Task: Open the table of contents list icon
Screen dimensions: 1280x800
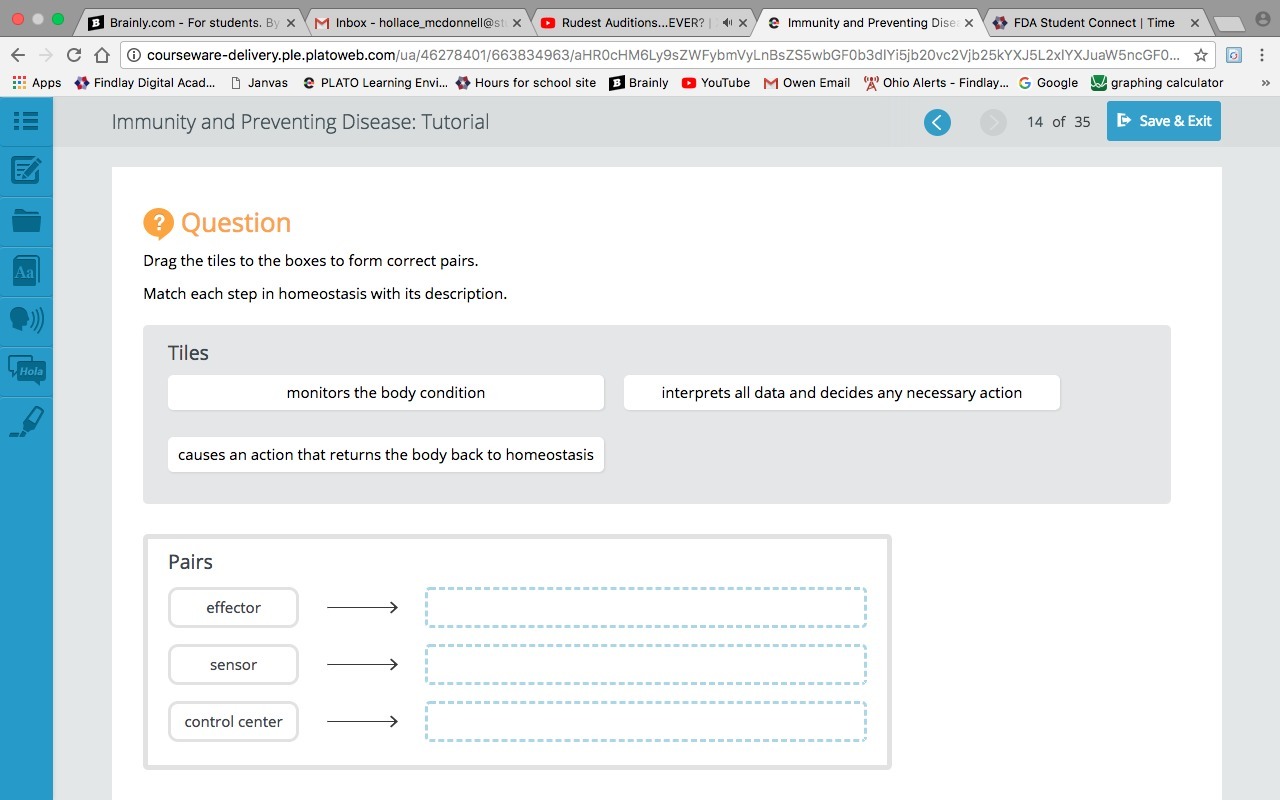Action: click(26, 121)
